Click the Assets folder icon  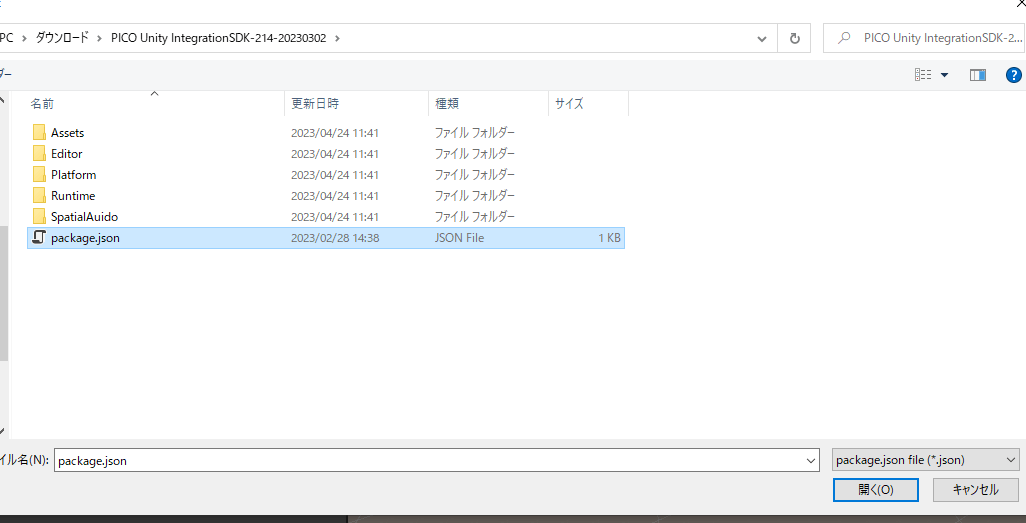pyautogui.click(x=39, y=132)
